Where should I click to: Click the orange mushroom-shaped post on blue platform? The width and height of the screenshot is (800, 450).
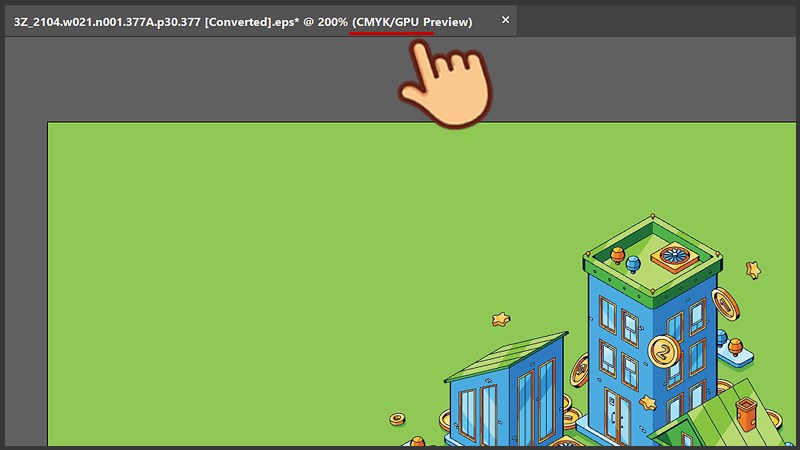click(737, 348)
